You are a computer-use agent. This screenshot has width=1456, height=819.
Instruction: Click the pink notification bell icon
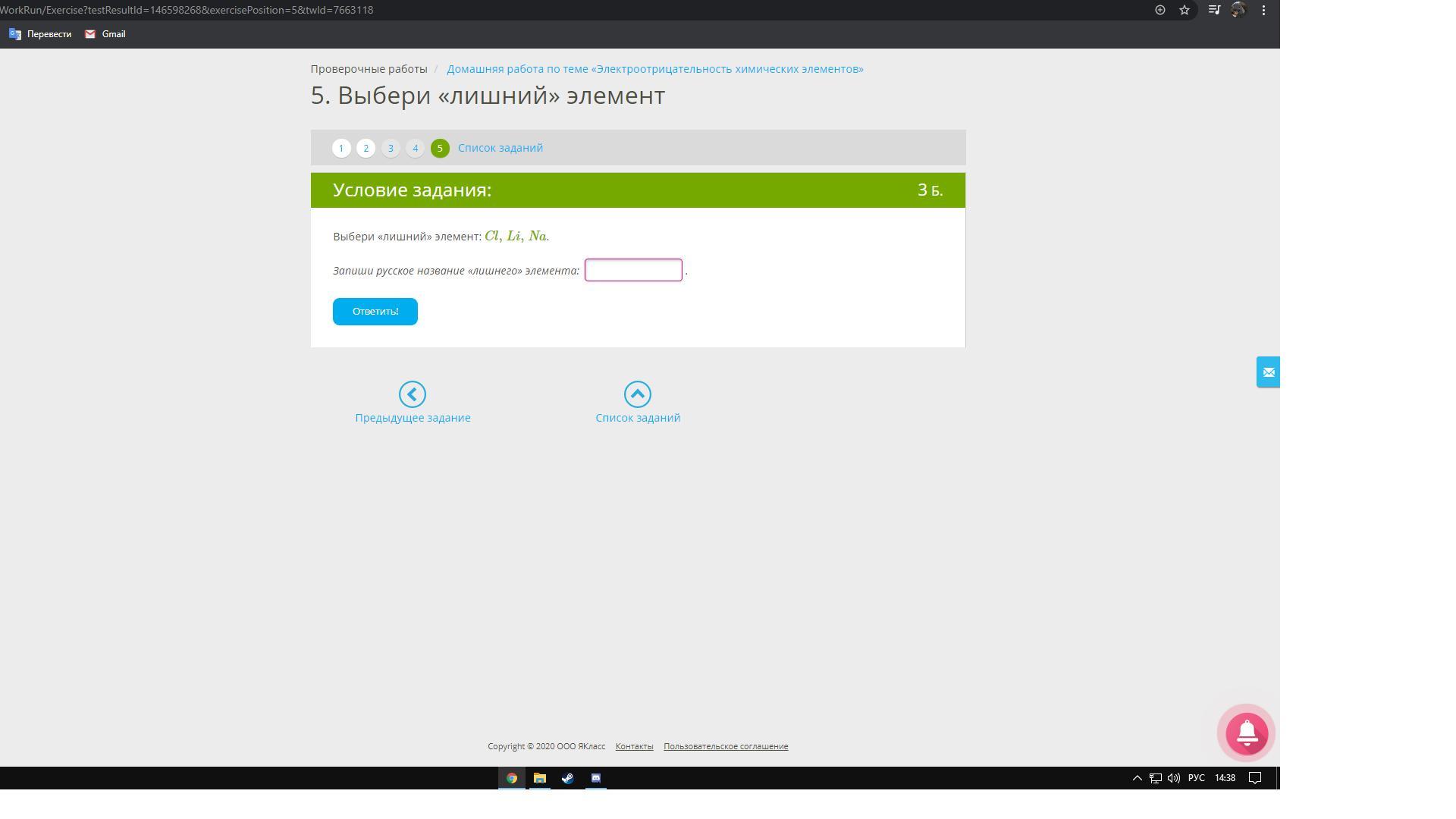coord(1247,733)
